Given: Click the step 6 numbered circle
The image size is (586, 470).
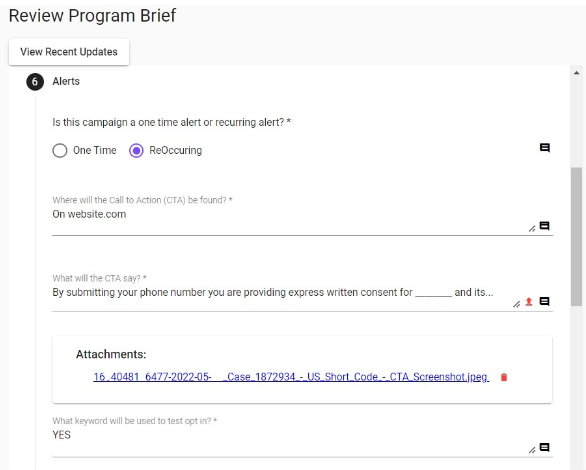Looking at the screenshot, I should pos(35,81).
